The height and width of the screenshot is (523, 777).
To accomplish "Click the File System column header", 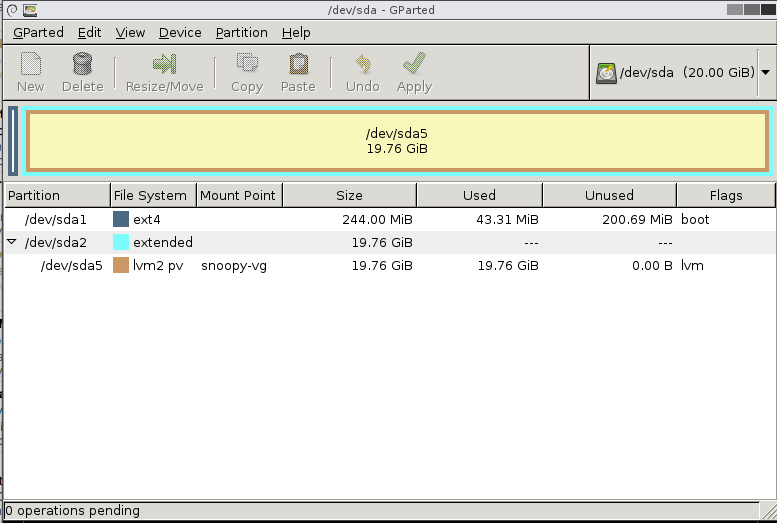I will point(150,195).
